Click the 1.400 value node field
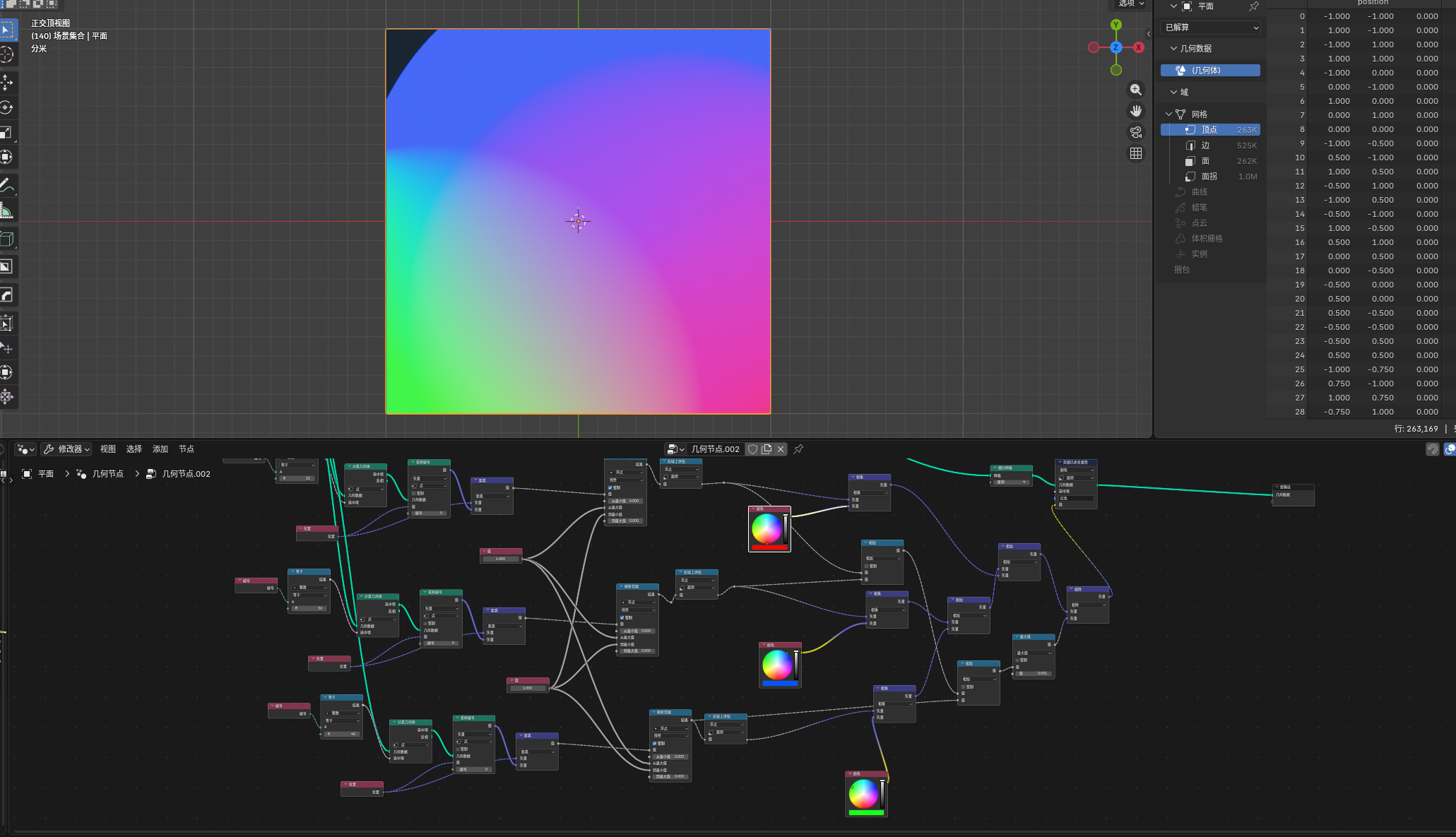The width and height of the screenshot is (1456, 837). tap(501, 559)
